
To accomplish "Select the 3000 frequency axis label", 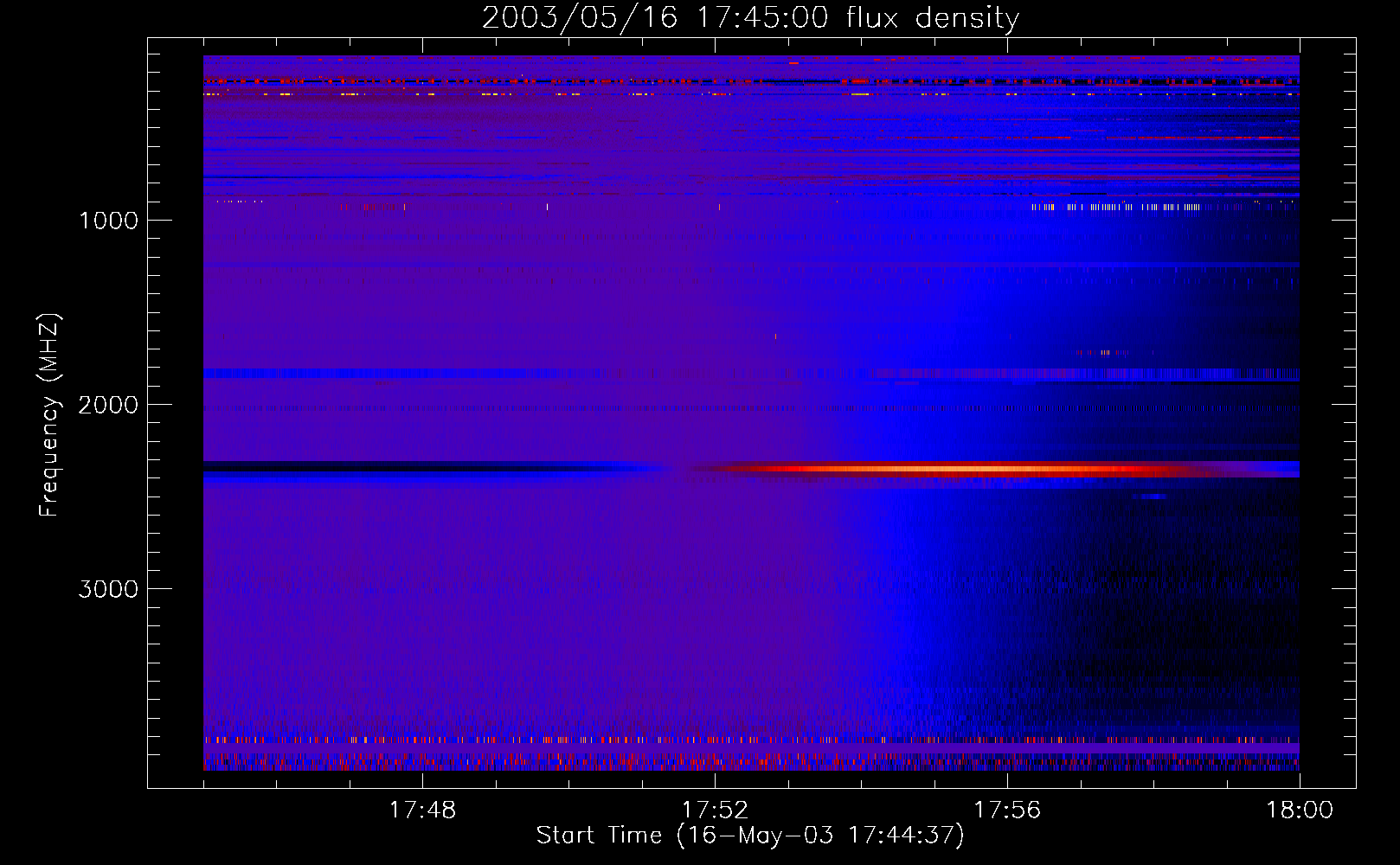I will (108, 589).
